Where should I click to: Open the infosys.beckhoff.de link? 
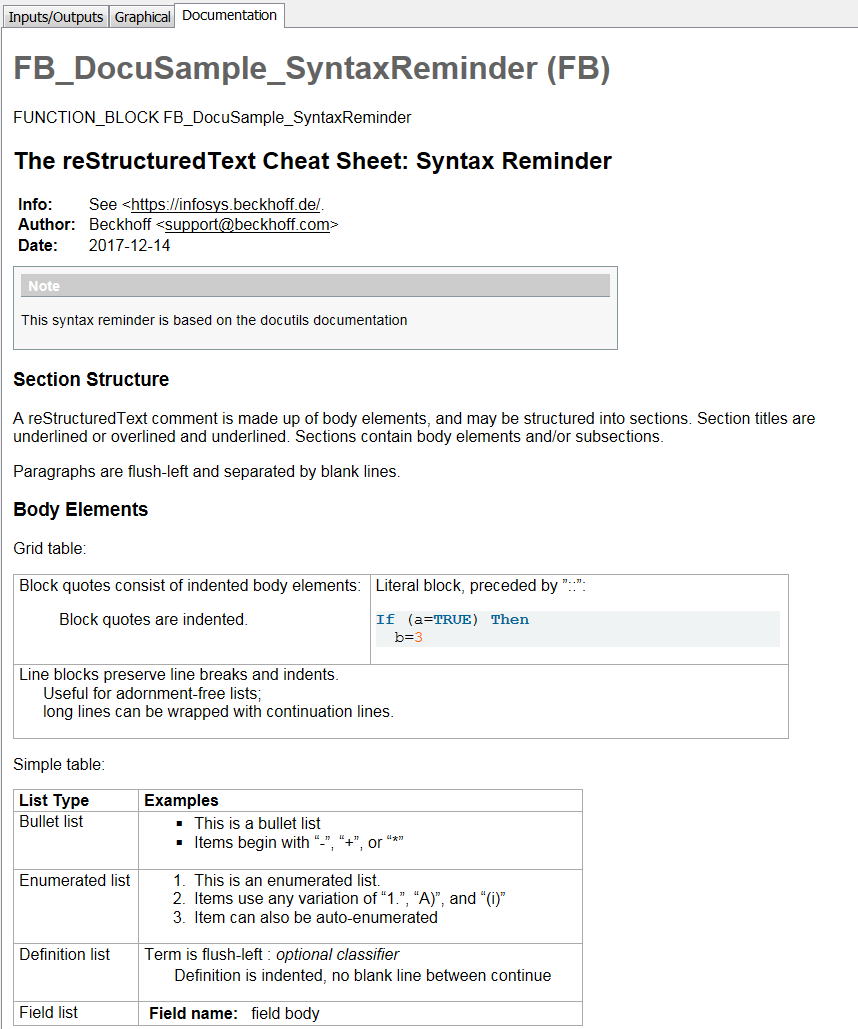[x=225, y=205]
